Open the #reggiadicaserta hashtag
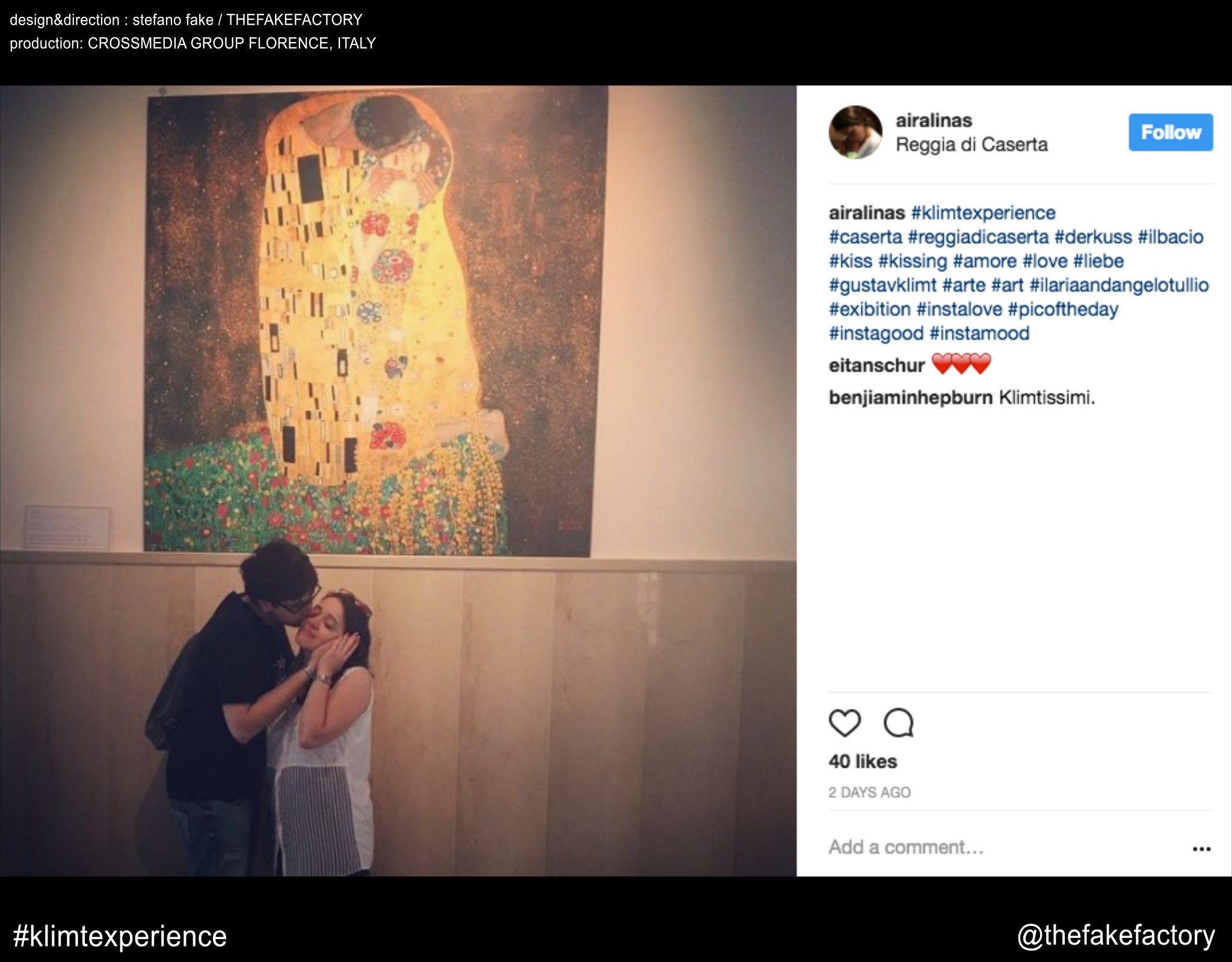Image resolution: width=1232 pixels, height=962 pixels. 978,237
